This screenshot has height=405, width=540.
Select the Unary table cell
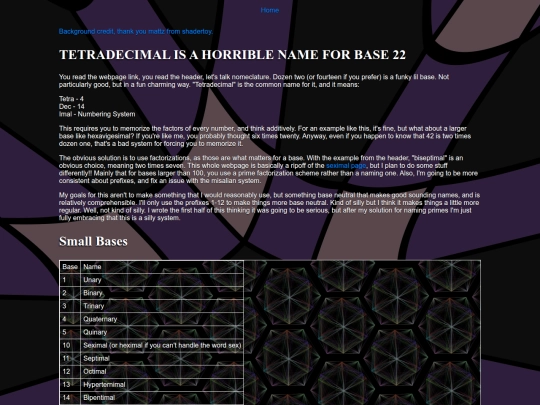[x=162, y=280]
